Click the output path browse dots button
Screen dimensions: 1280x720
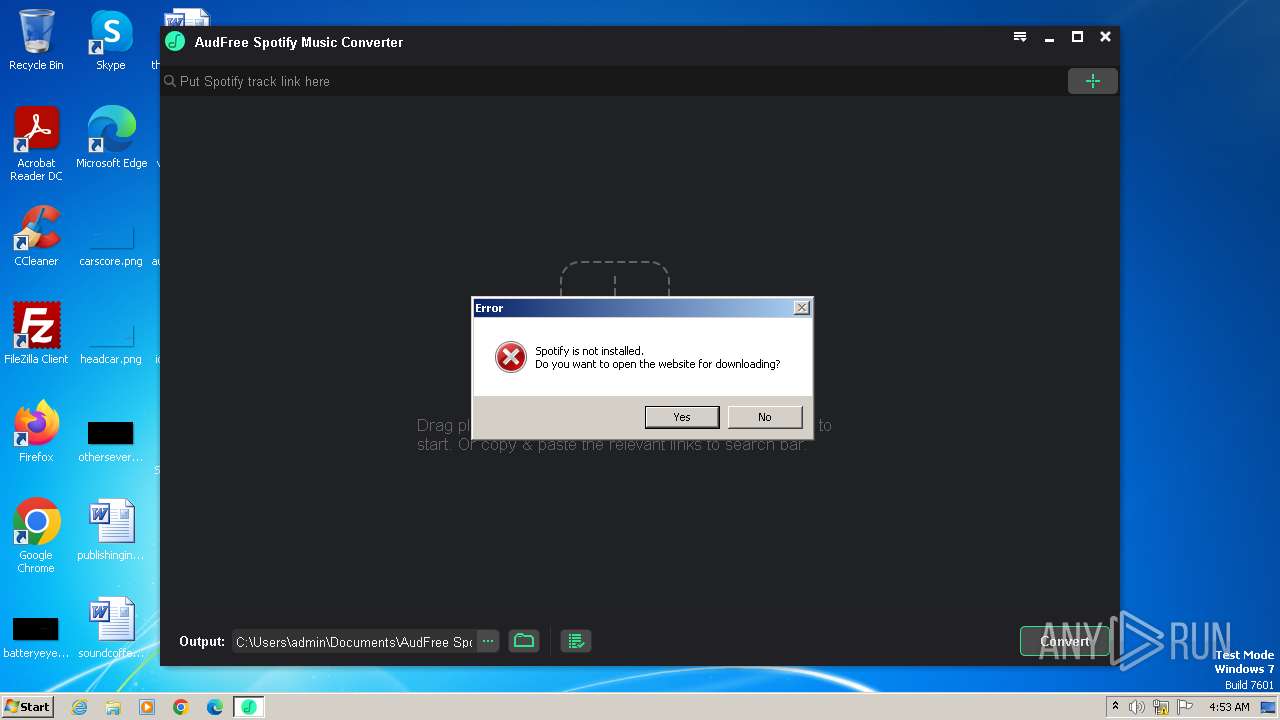487,641
